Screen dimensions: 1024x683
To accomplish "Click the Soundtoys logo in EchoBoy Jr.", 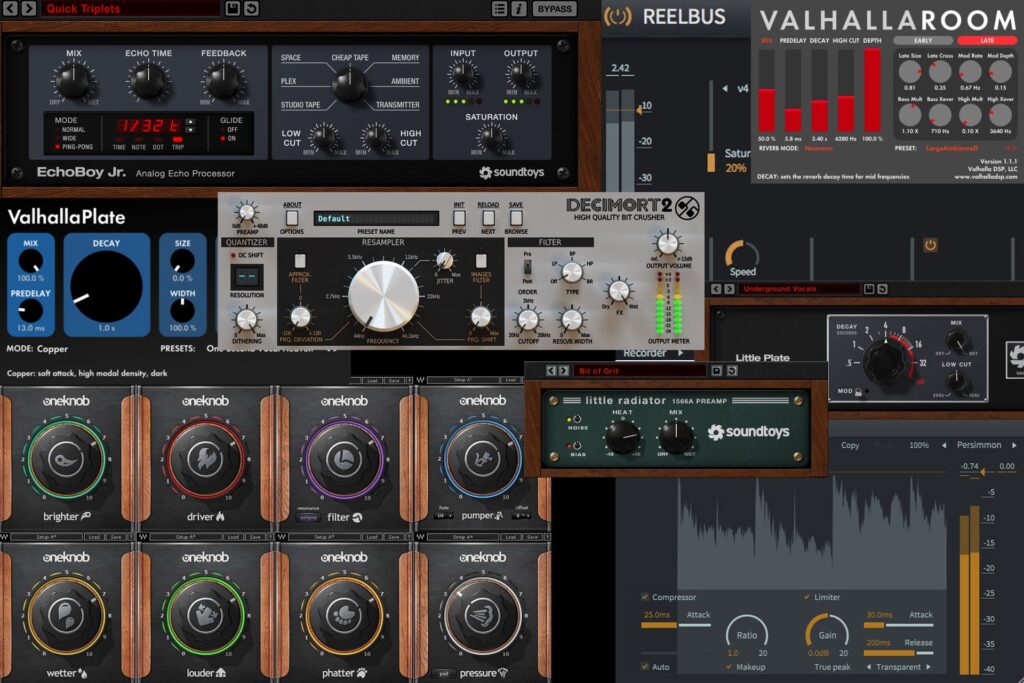I will (511, 172).
